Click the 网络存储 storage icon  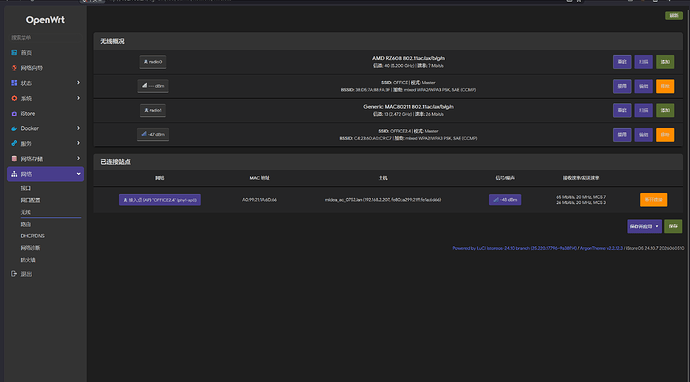tap(14, 158)
